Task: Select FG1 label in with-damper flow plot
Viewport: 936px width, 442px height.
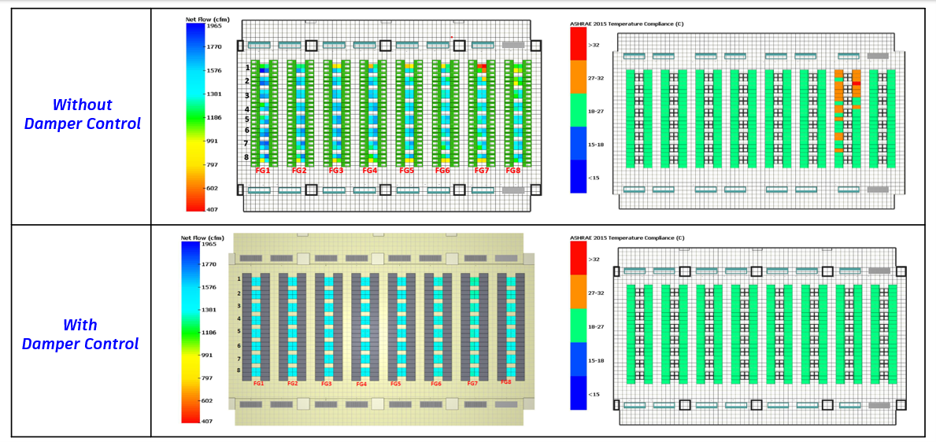Action: point(258,383)
